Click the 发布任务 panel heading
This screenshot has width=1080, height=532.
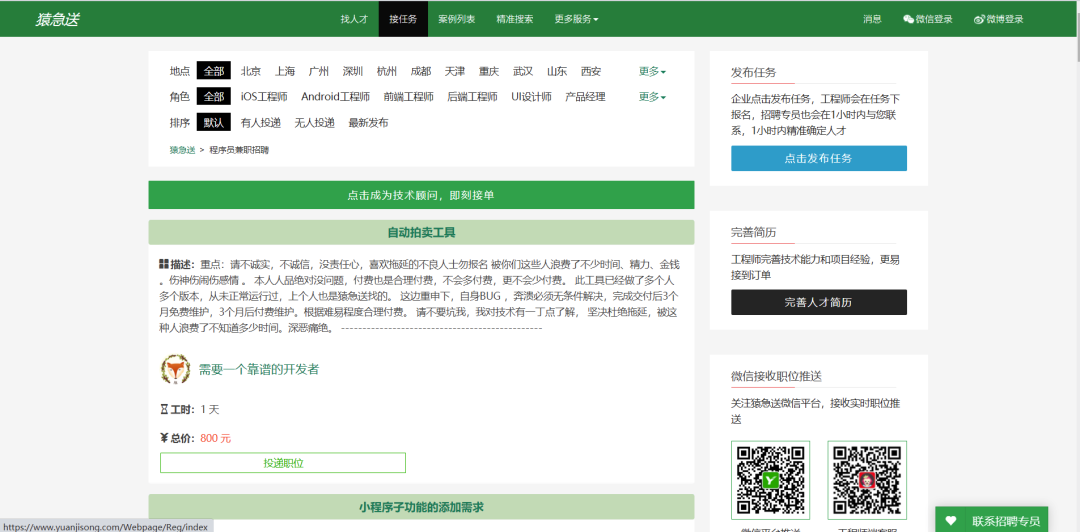tap(754, 72)
